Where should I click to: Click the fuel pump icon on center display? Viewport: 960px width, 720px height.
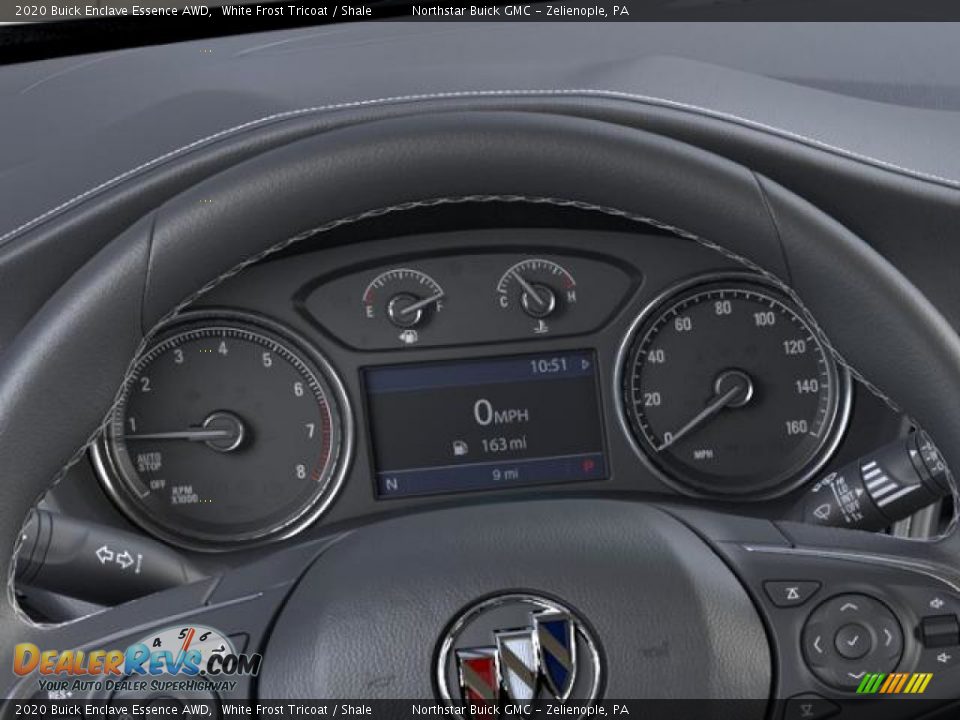click(x=460, y=448)
